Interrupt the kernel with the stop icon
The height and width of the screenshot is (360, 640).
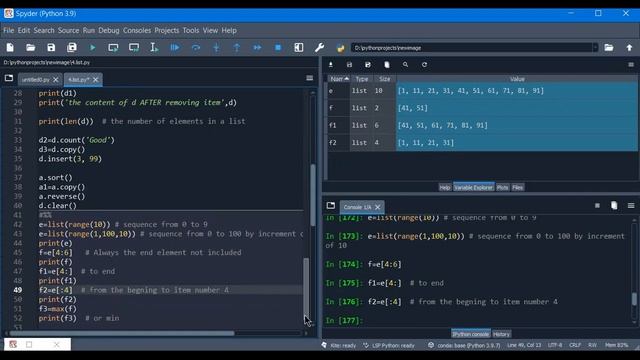[597, 206]
